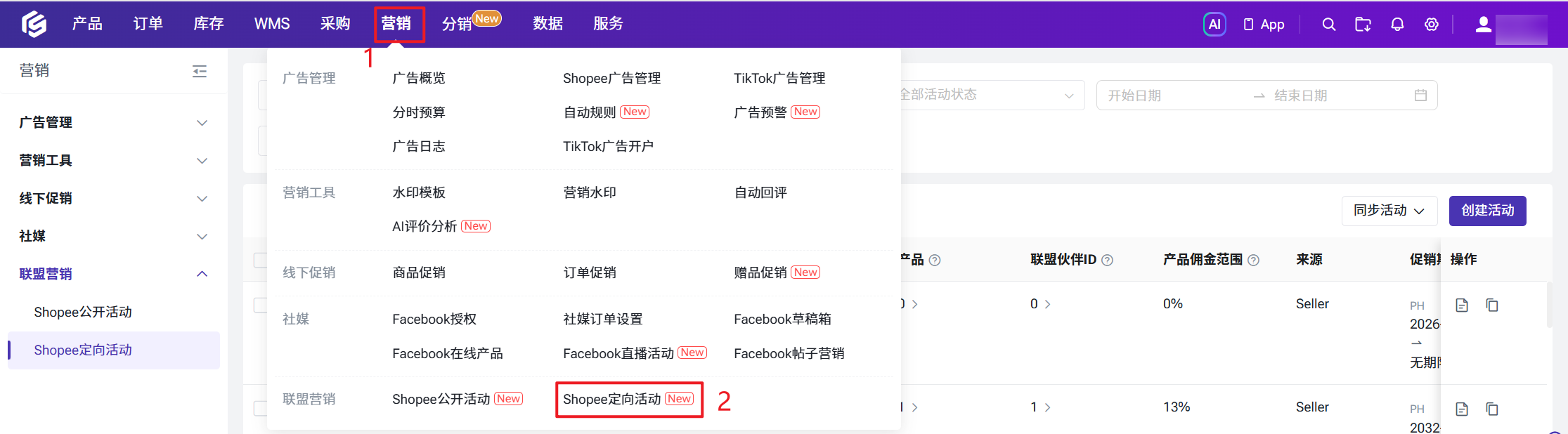The height and width of the screenshot is (434, 1568).
Task: Open Shopee广告管理 from the menu
Action: click(x=611, y=78)
